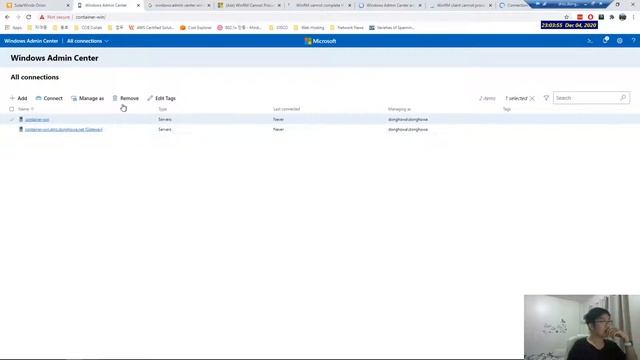Clear selection with the X beside '1 selected'

532,98
